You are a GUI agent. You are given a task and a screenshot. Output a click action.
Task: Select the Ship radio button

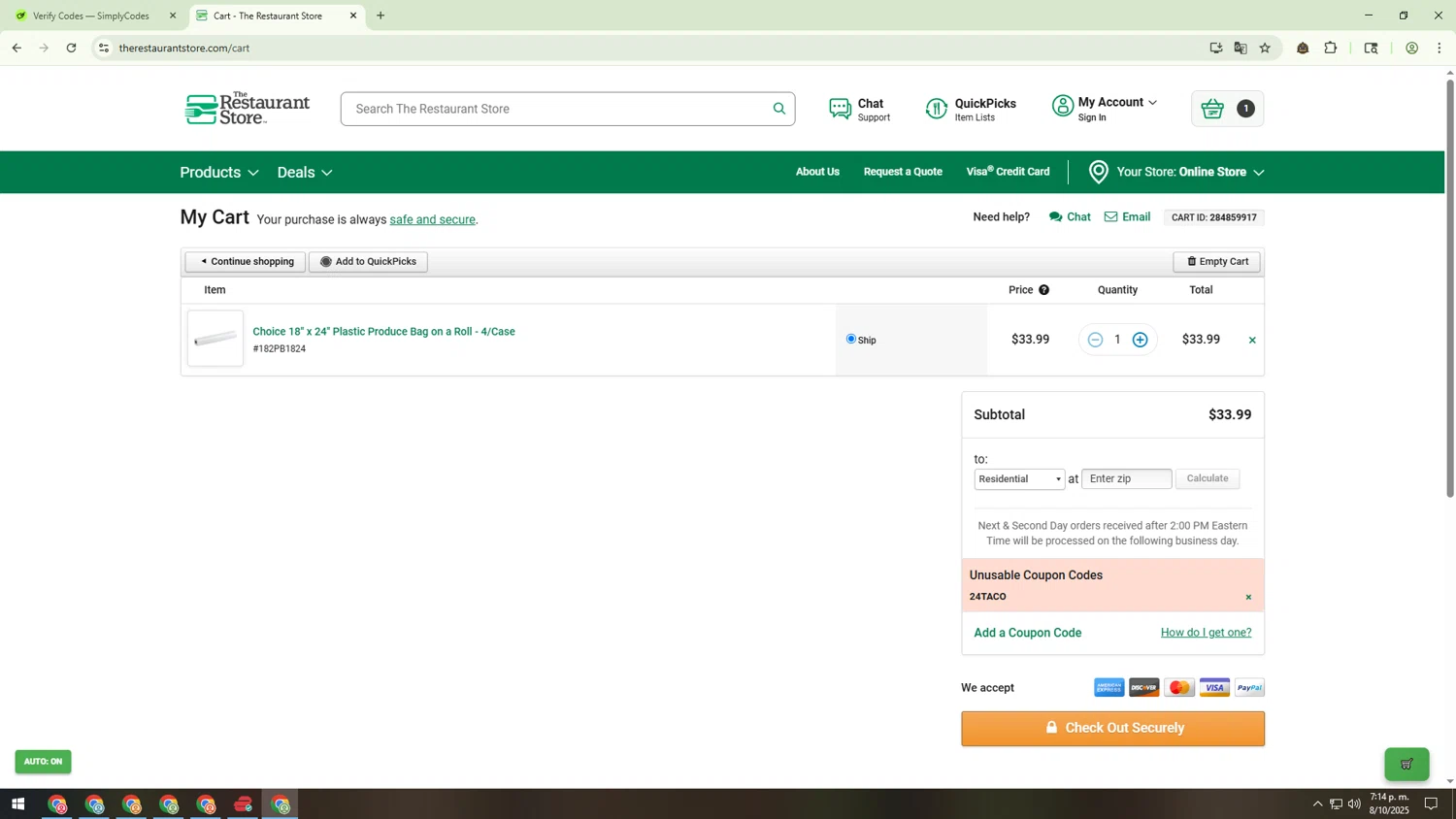coord(851,339)
